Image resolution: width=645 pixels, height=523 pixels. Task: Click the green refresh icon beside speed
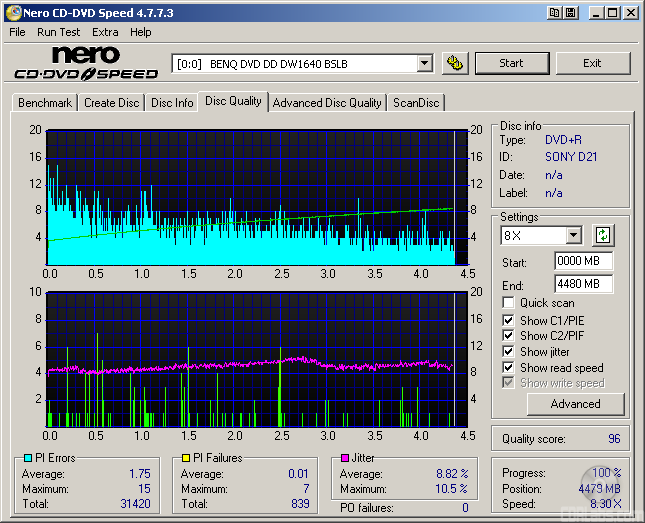click(602, 236)
